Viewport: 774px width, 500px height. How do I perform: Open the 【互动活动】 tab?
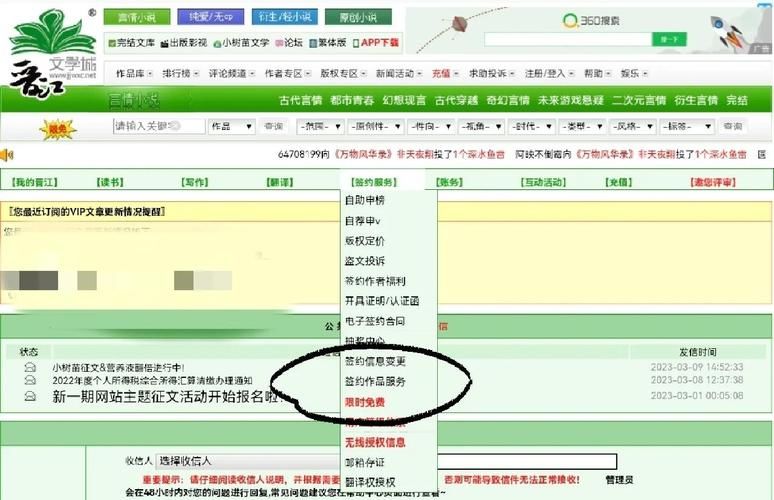543,182
